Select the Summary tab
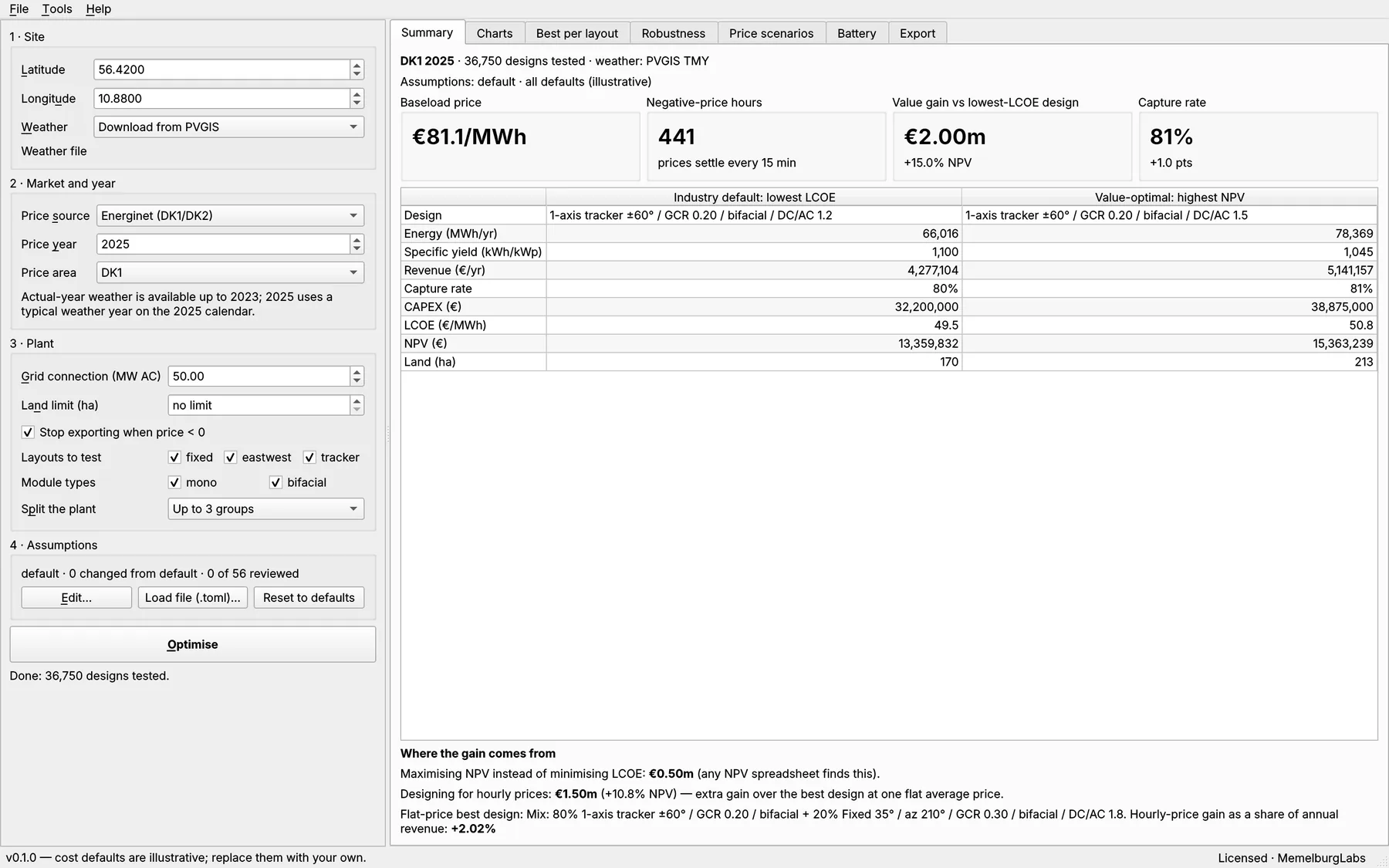 click(x=428, y=32)
